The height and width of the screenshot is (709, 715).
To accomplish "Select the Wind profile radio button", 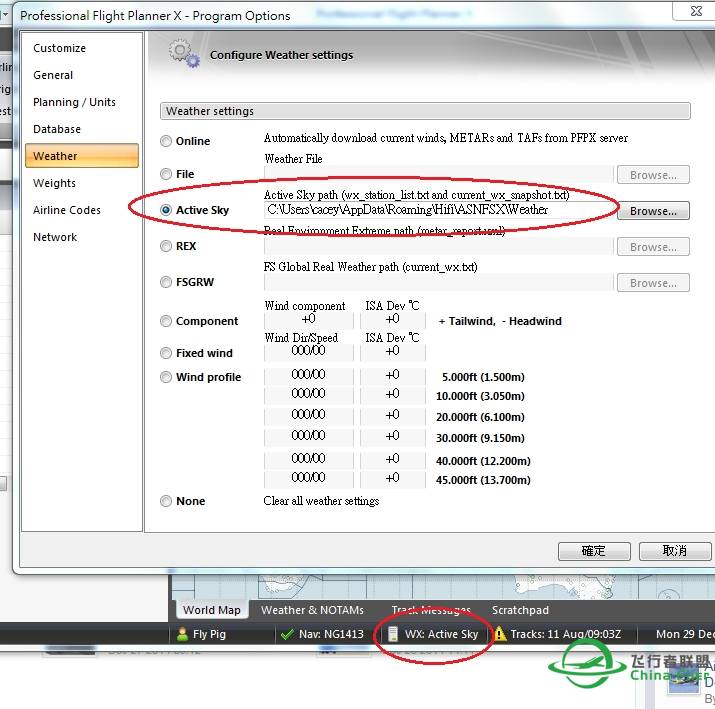I will tap(166, 377).
